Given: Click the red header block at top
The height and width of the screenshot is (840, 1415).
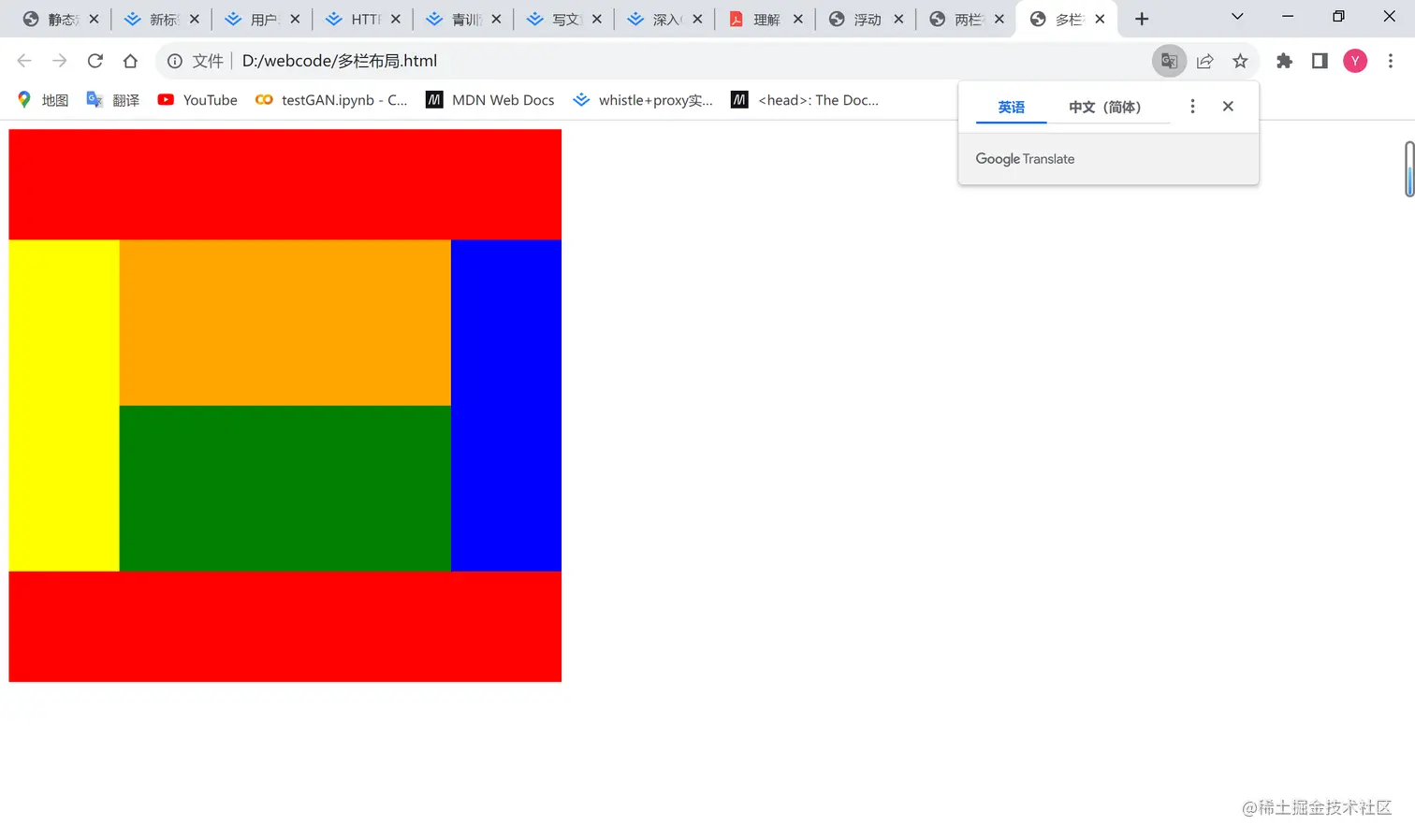Looking at the screenshot, I should tap(284, 184).
